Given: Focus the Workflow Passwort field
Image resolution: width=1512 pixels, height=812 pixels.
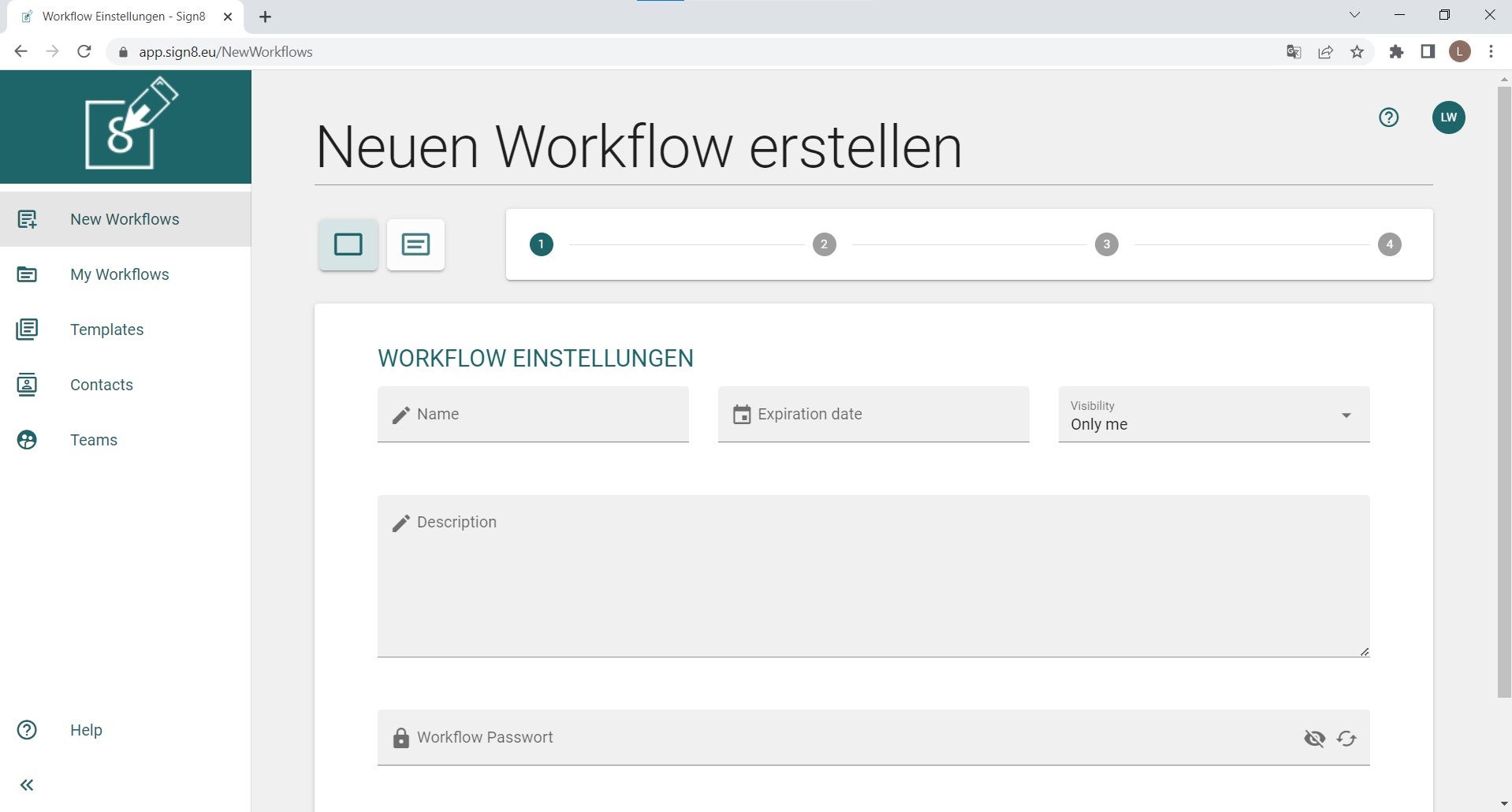Looking at the screenshot, I should (x=873, y=738).
